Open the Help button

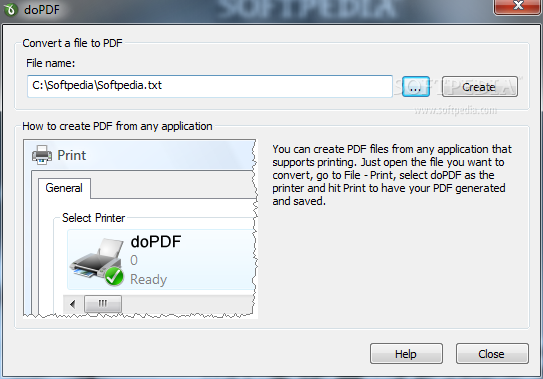click(x=406, y=354)
